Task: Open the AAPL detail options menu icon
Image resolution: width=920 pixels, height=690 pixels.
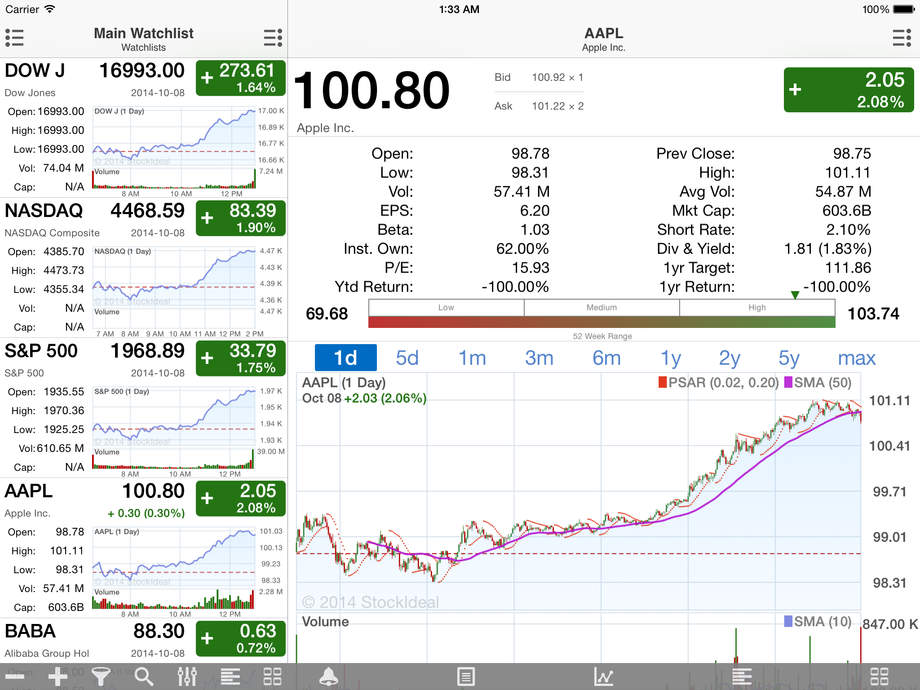Action: 901,38
